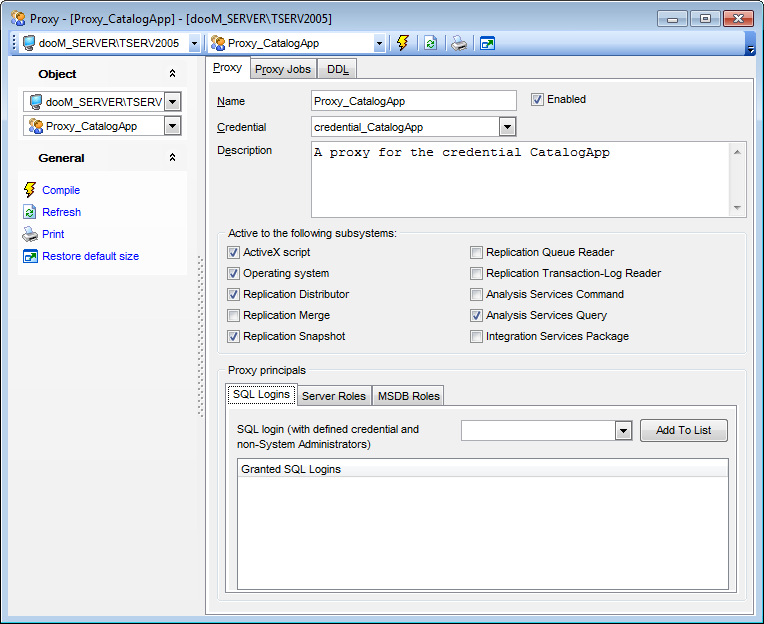Enable Replication Transaction-Log Reader checkbox
764x624 pixels.
(476, 273)
